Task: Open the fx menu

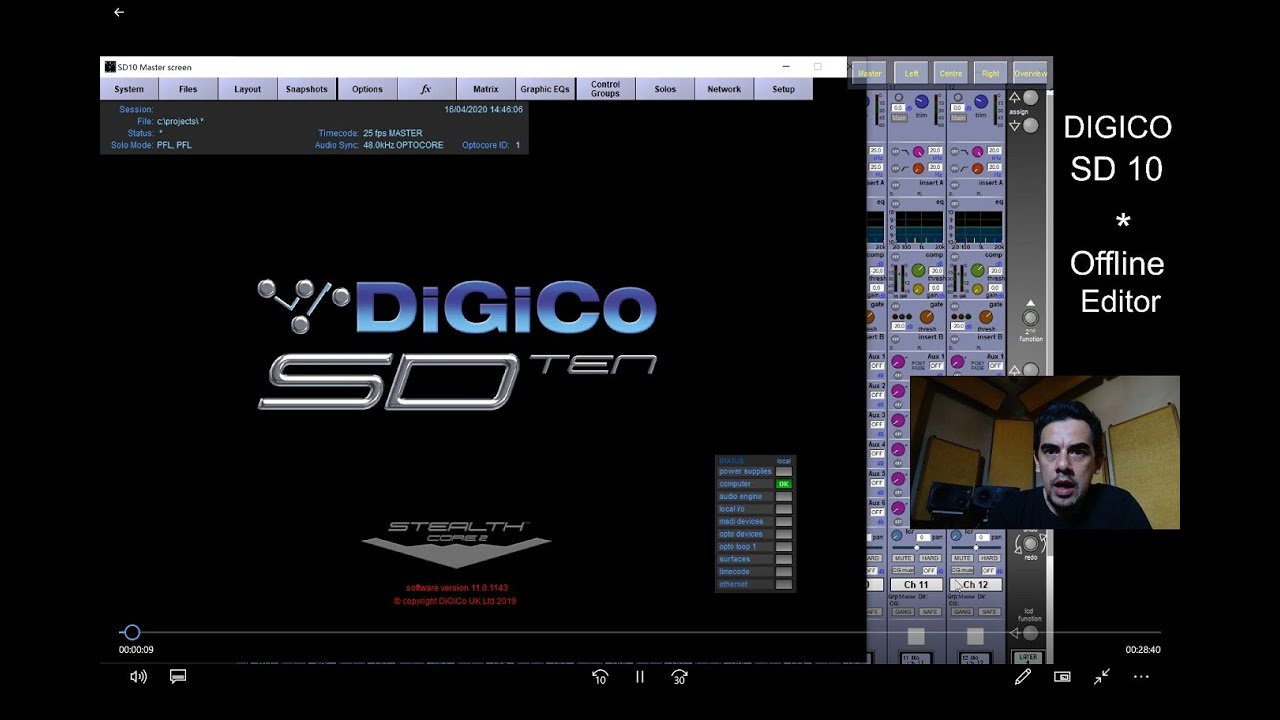Action: tap(426, 89)
